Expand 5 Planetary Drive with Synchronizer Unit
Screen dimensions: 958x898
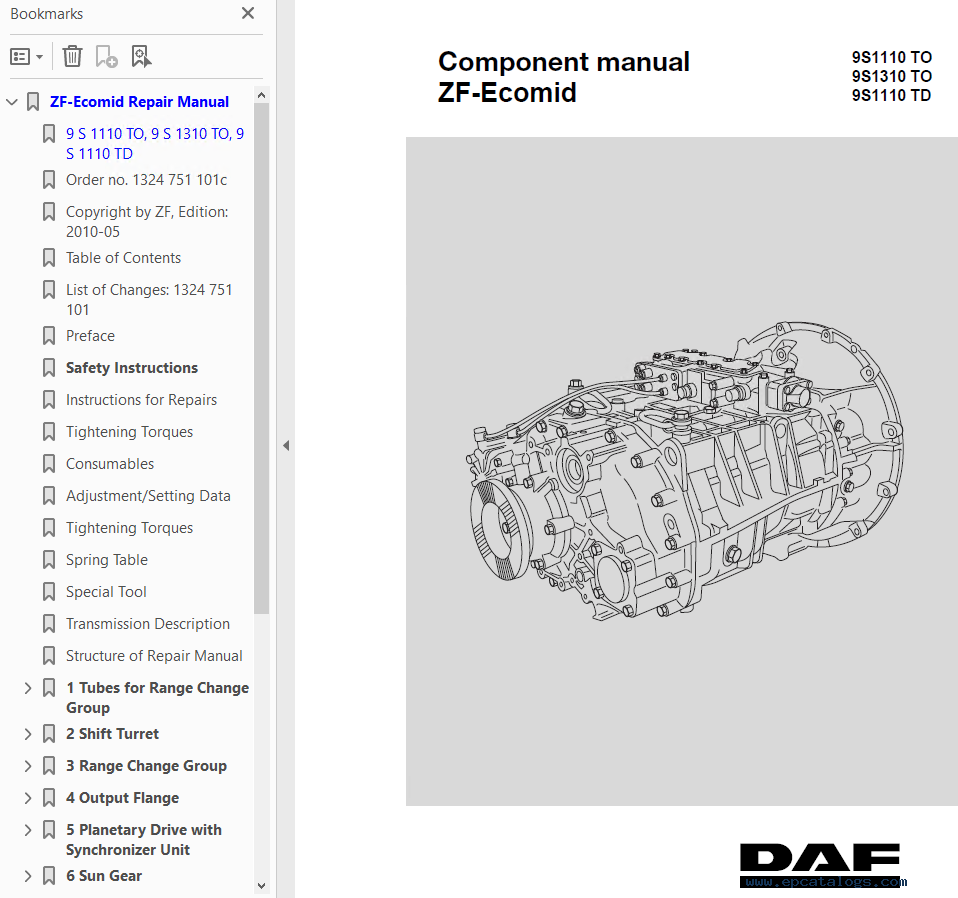click(27, 830)
